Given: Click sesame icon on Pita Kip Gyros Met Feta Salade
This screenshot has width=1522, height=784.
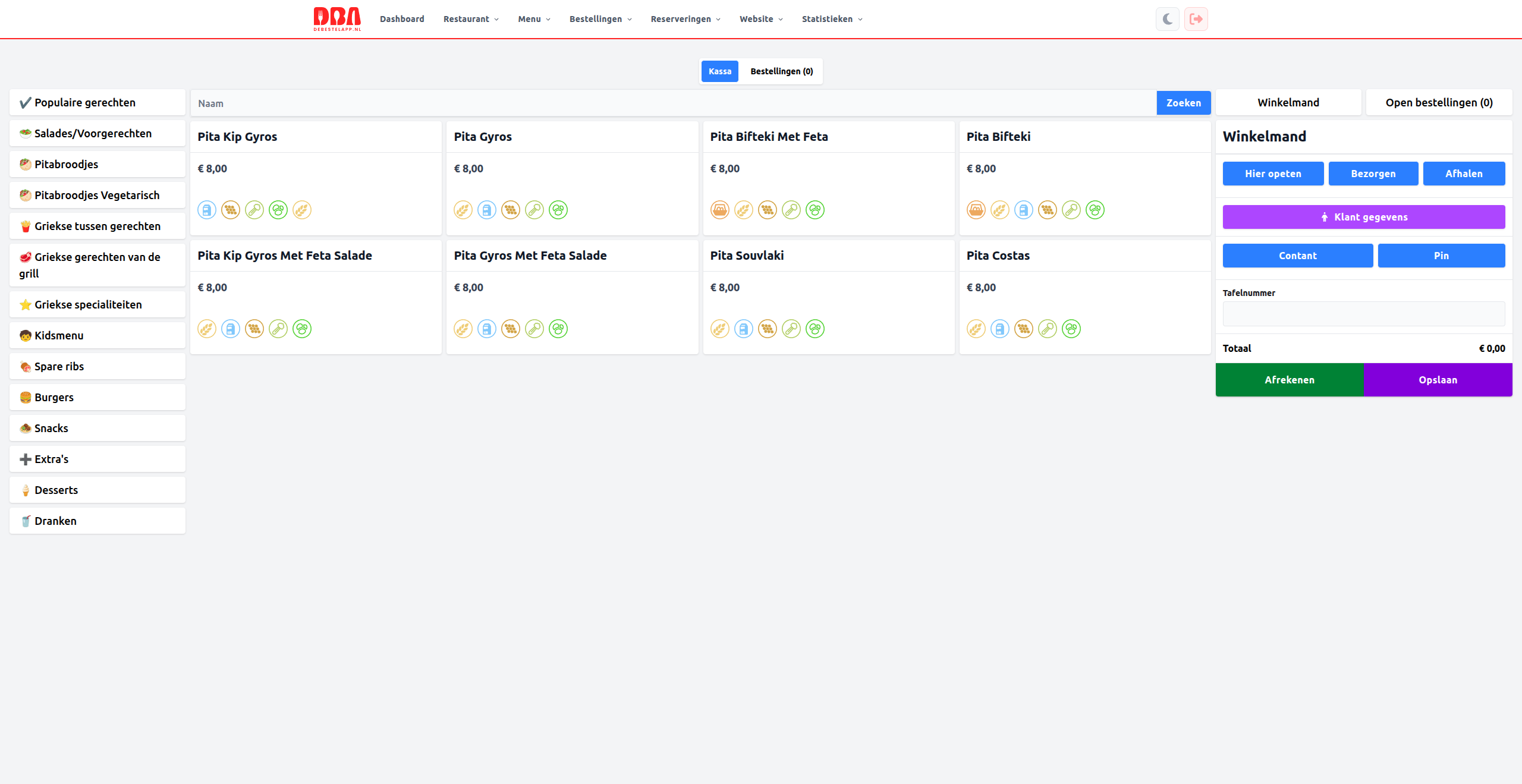Looking at the screenshot, I should point(254,329).
